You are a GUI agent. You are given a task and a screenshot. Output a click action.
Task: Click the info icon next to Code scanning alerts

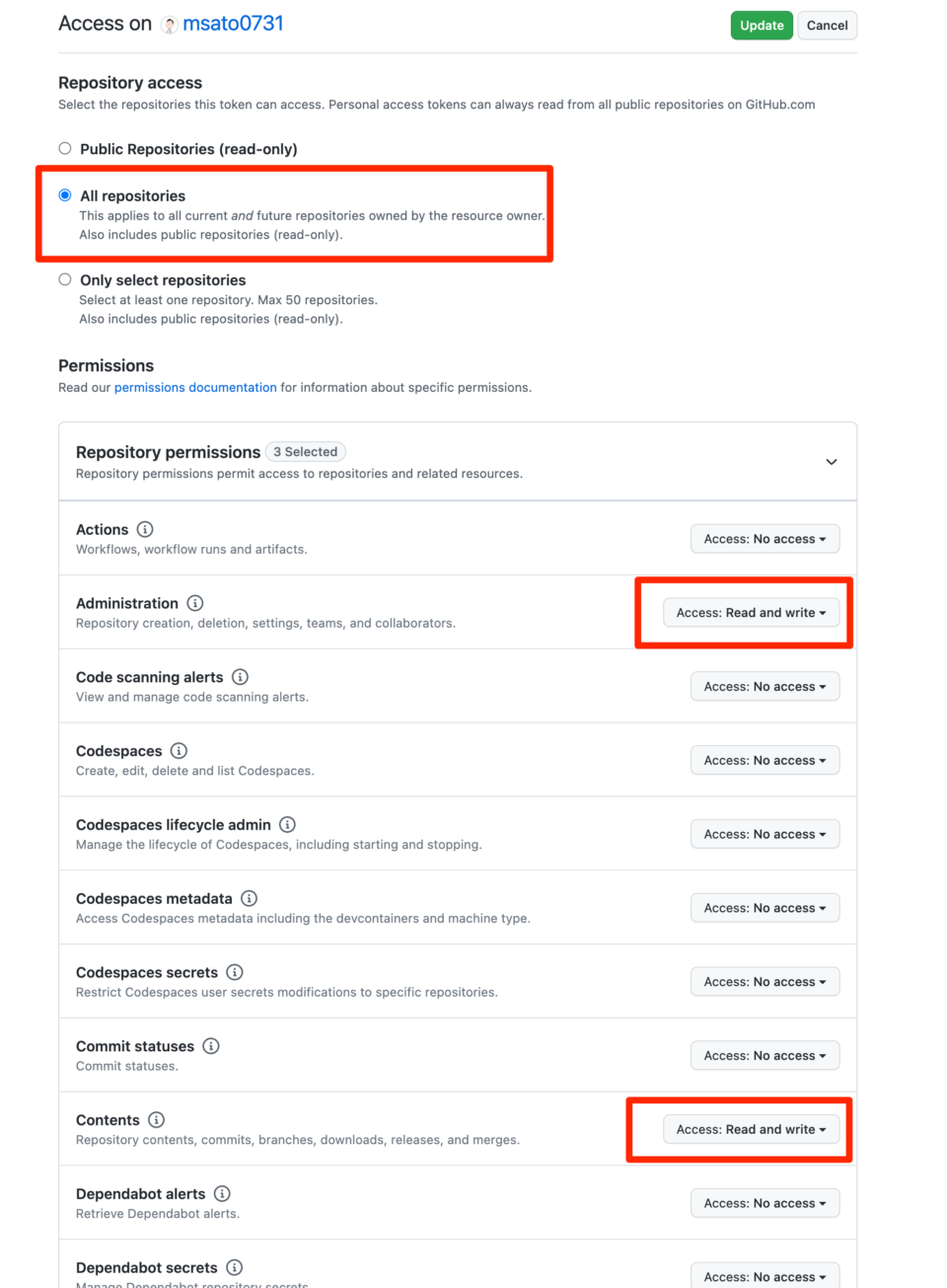click(x=240, y=677)
